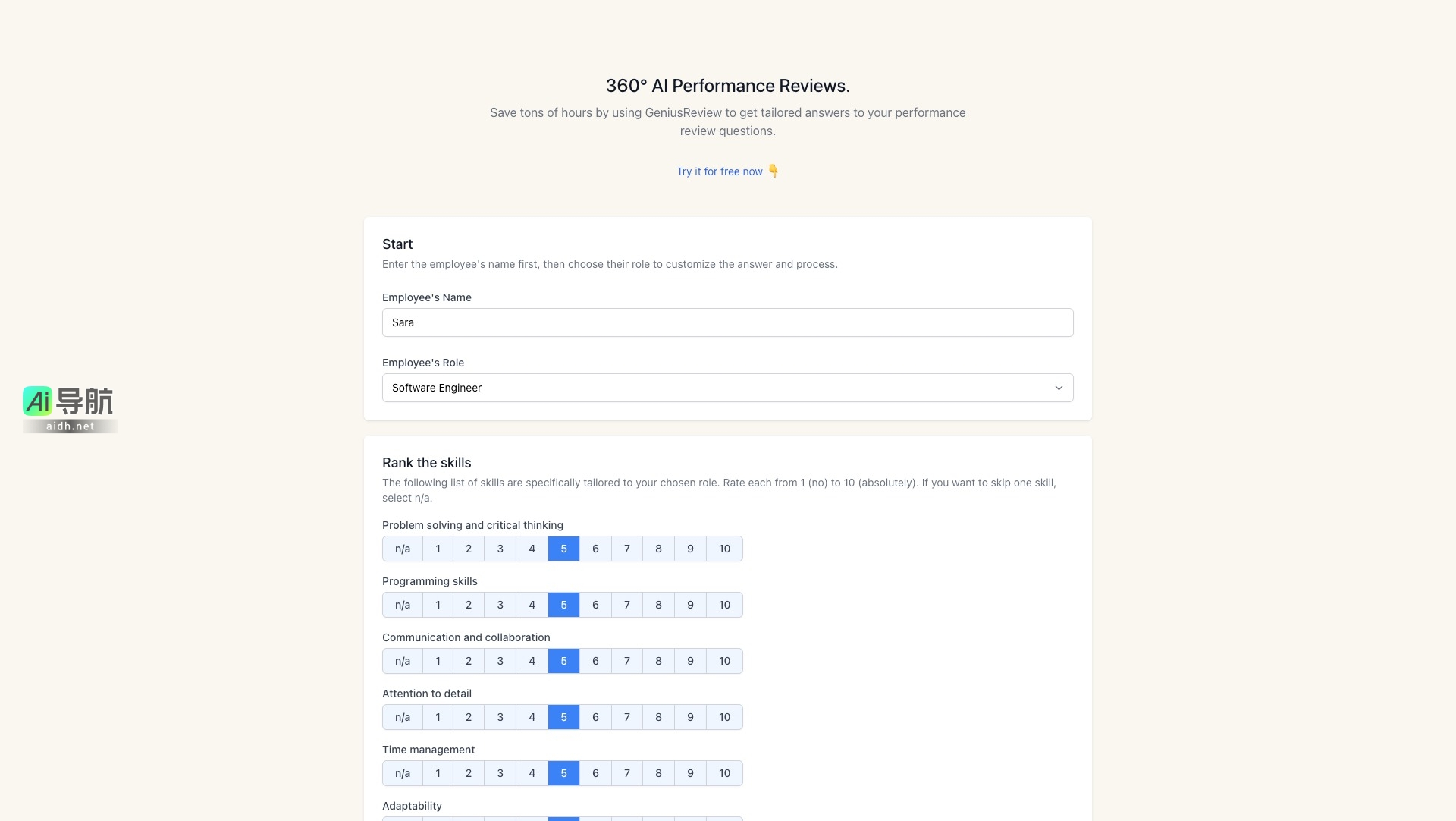Select the highlighted 5 for Programming skills
This screenshot has width=1456, height=821.
point(563,605)
